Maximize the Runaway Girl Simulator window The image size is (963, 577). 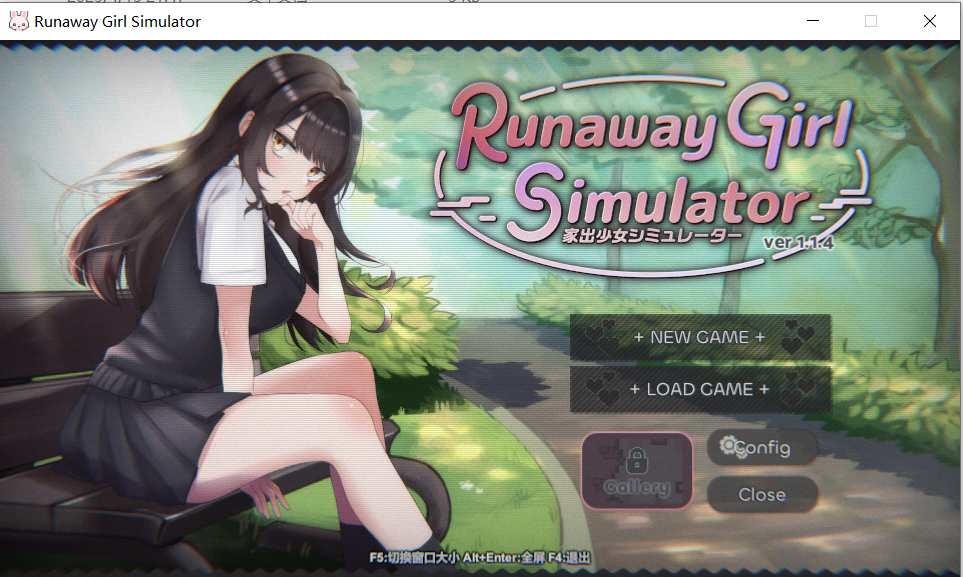point(871,21)
